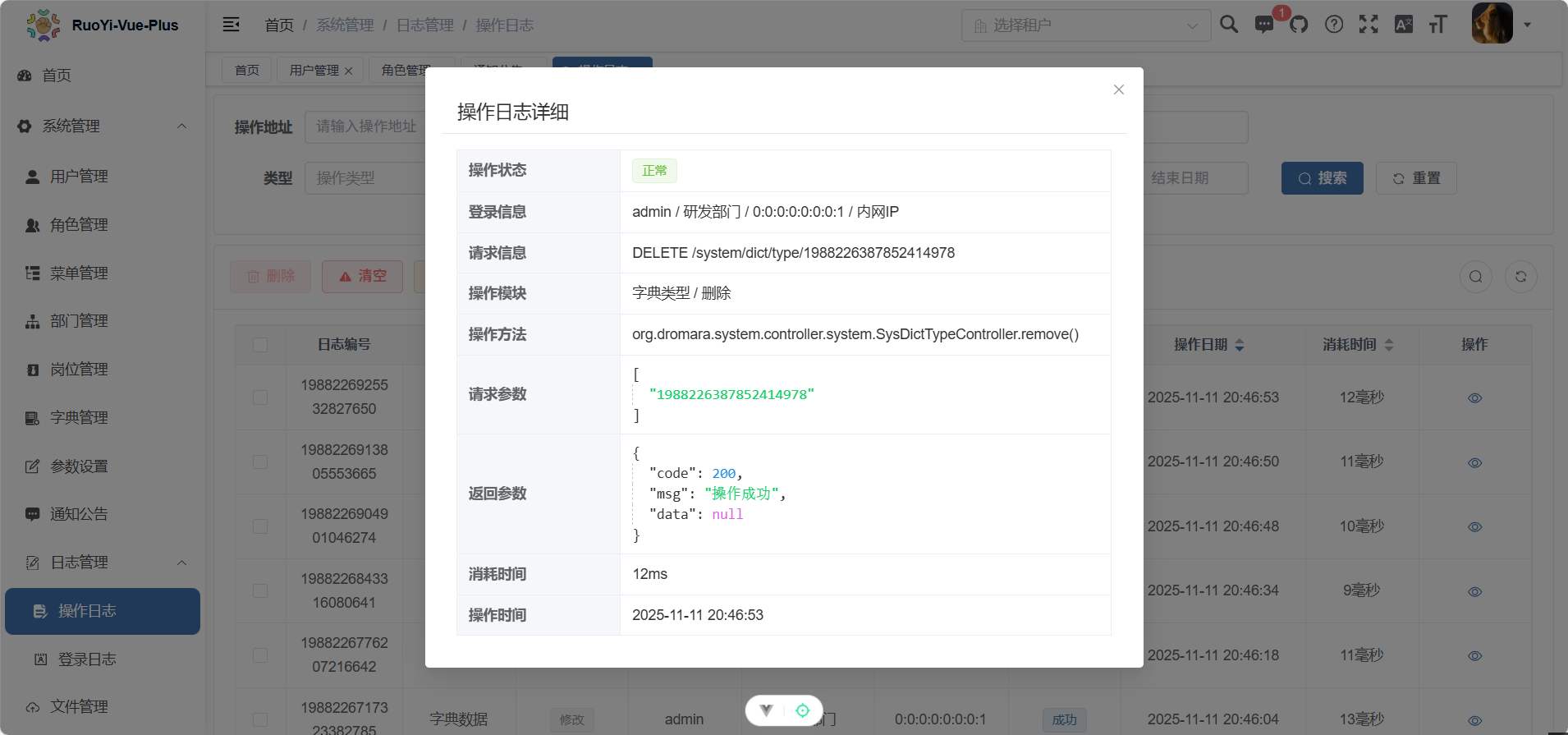Collapse sidebar with hamburger icon
Viewport: 1568px width, 735px height.
[x=232, y=25]
